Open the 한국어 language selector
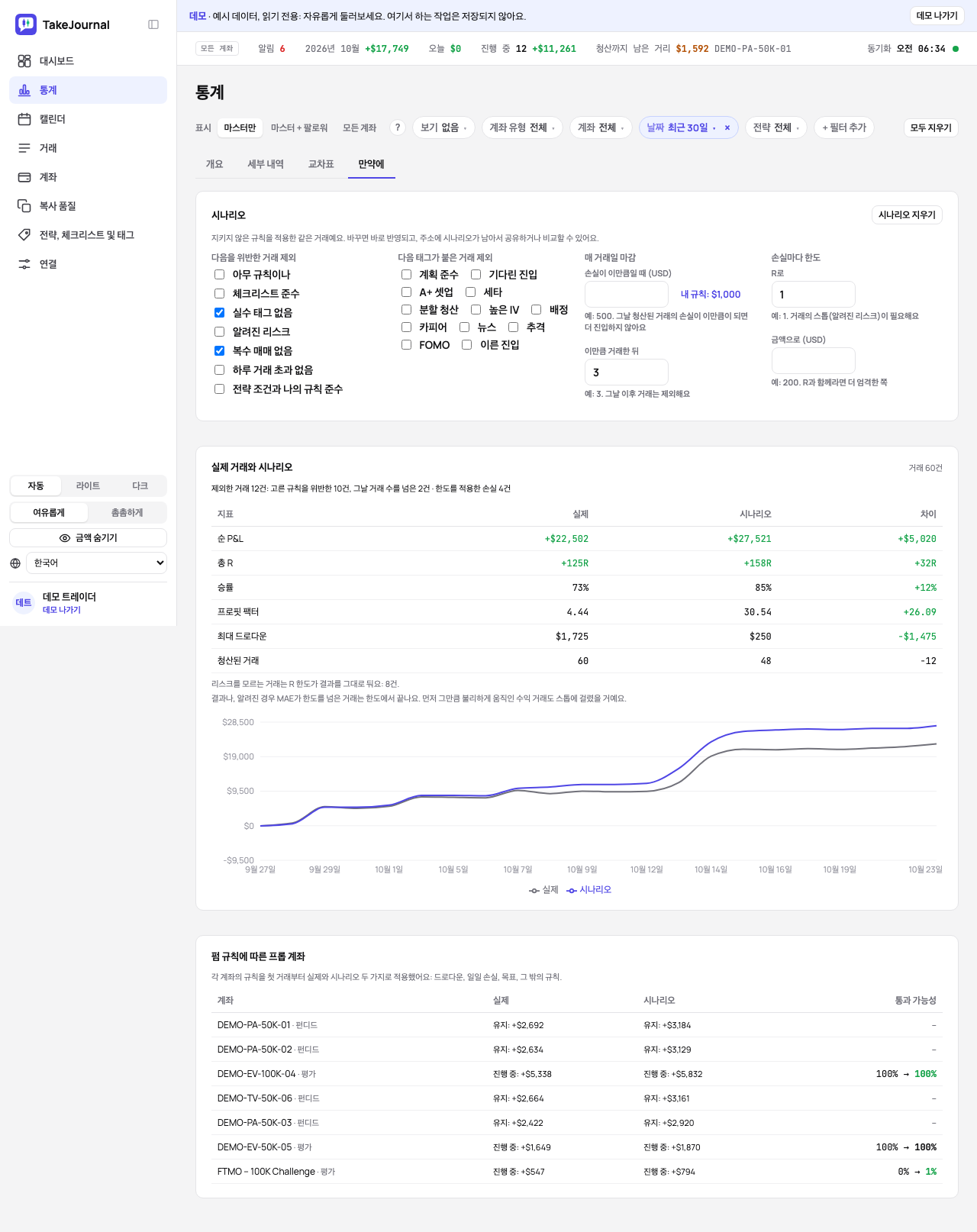 96,563
